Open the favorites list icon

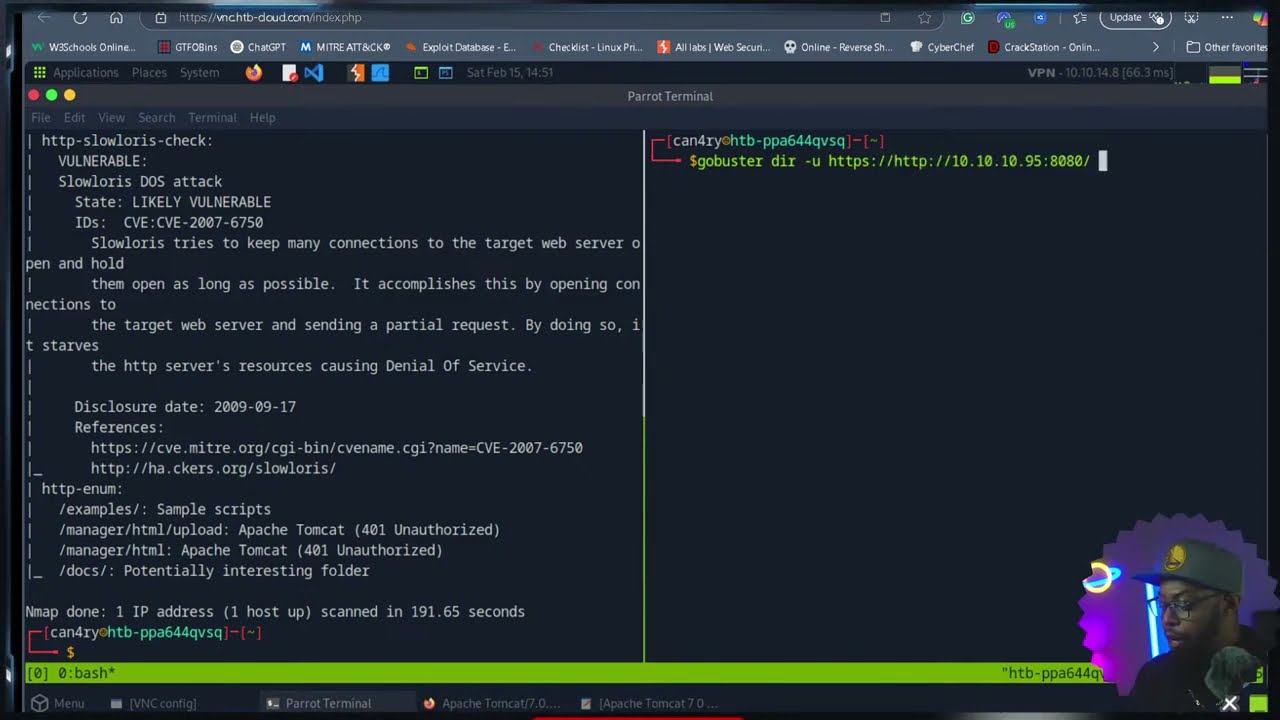click(x=1079, y=18)
